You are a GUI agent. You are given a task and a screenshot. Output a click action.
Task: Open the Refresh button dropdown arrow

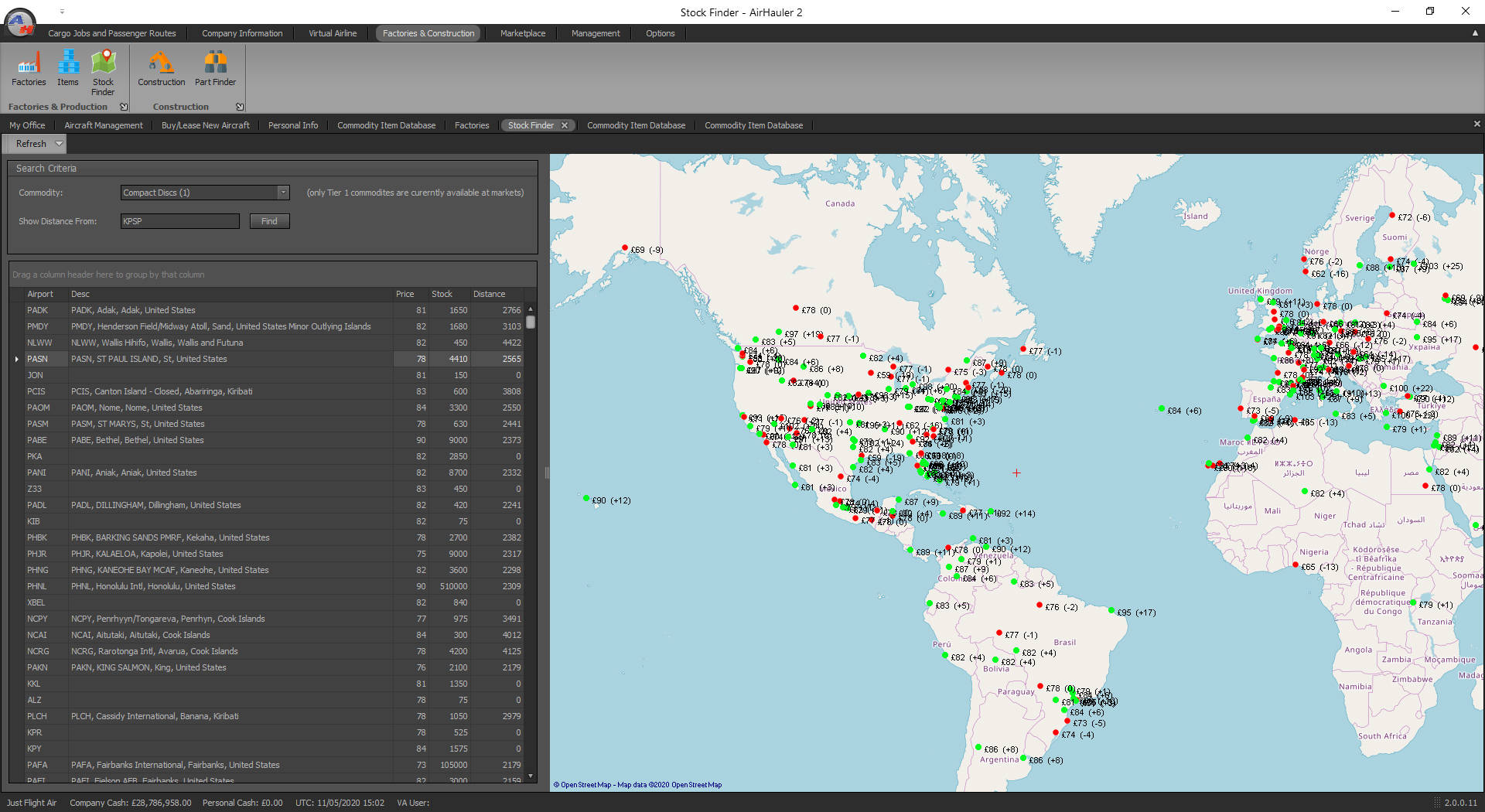tap(59, 144)
